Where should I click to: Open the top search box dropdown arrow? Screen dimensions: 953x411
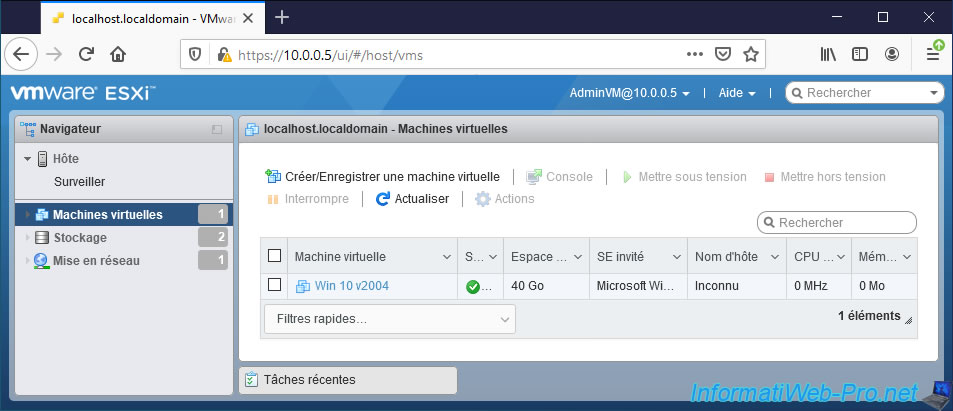[934, 93]
